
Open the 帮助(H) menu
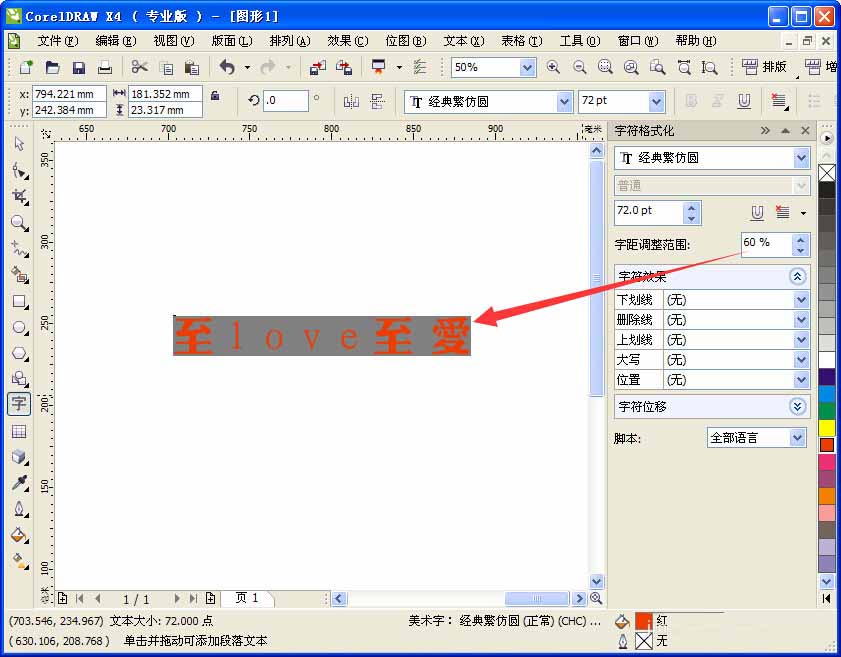click(696, 41)
